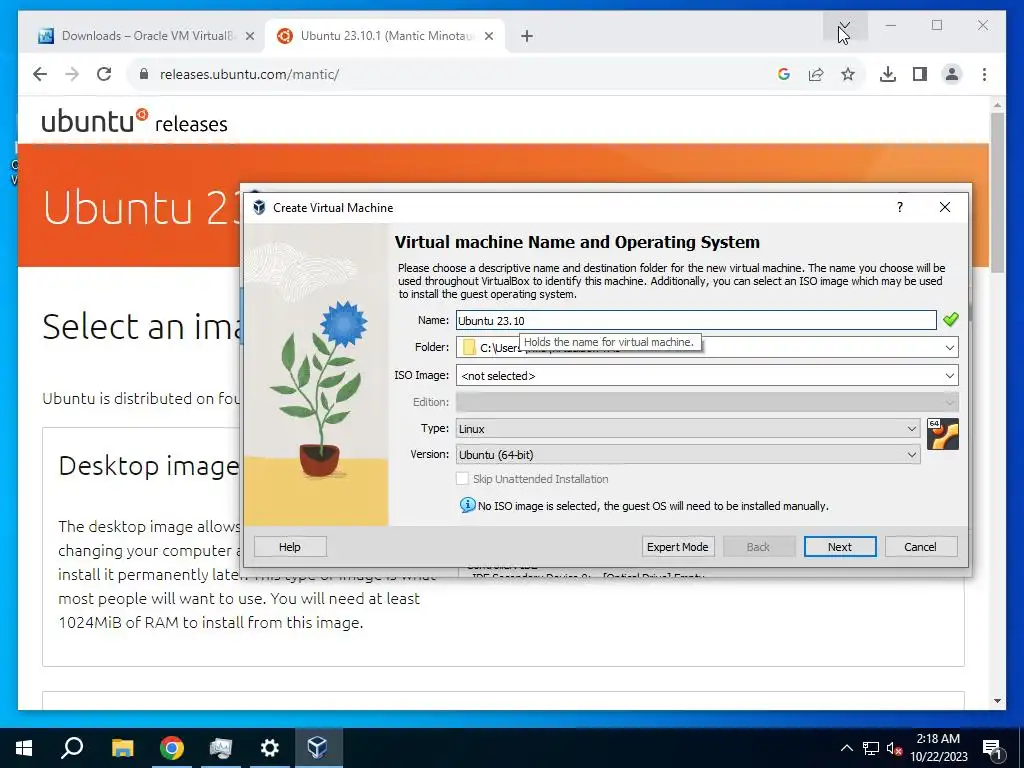
Task: Open new Chrome tab with plus
Action: pyautogui.click(x=527, y=36)
